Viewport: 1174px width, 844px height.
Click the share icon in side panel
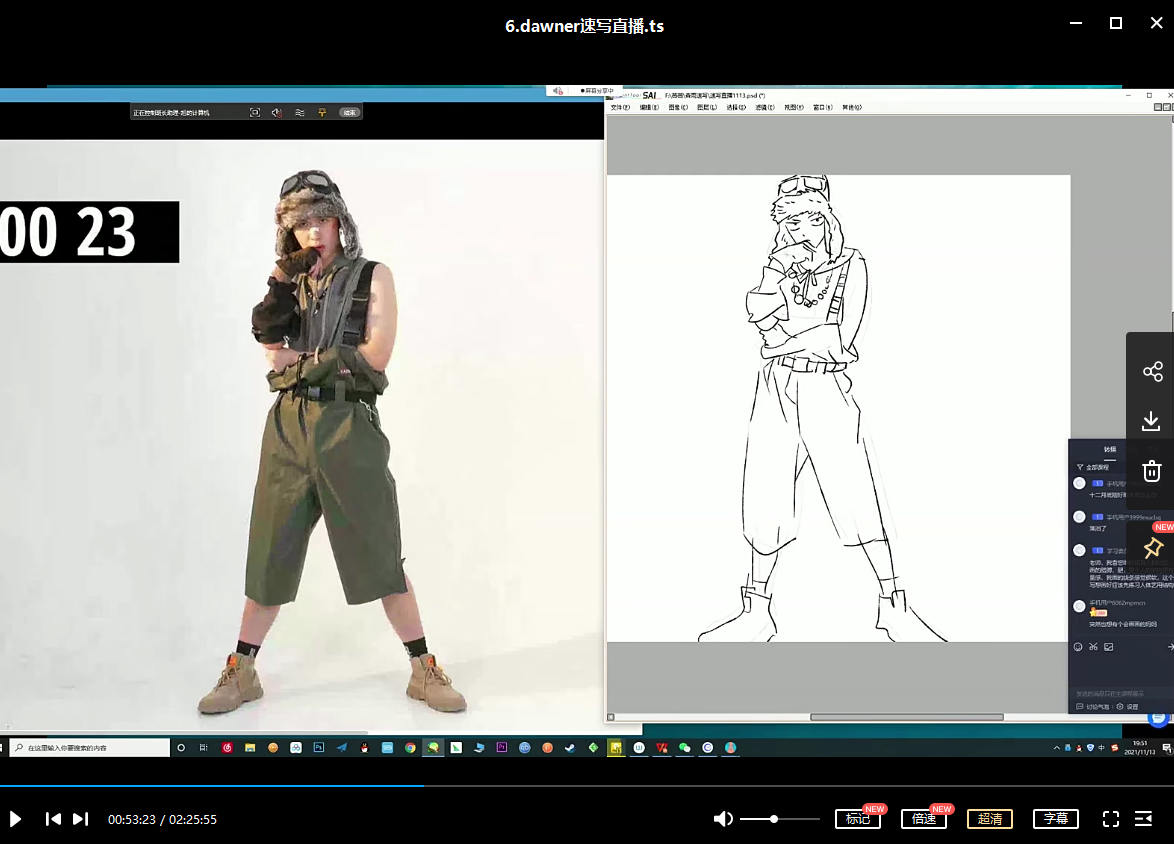tap(1152, 371)
